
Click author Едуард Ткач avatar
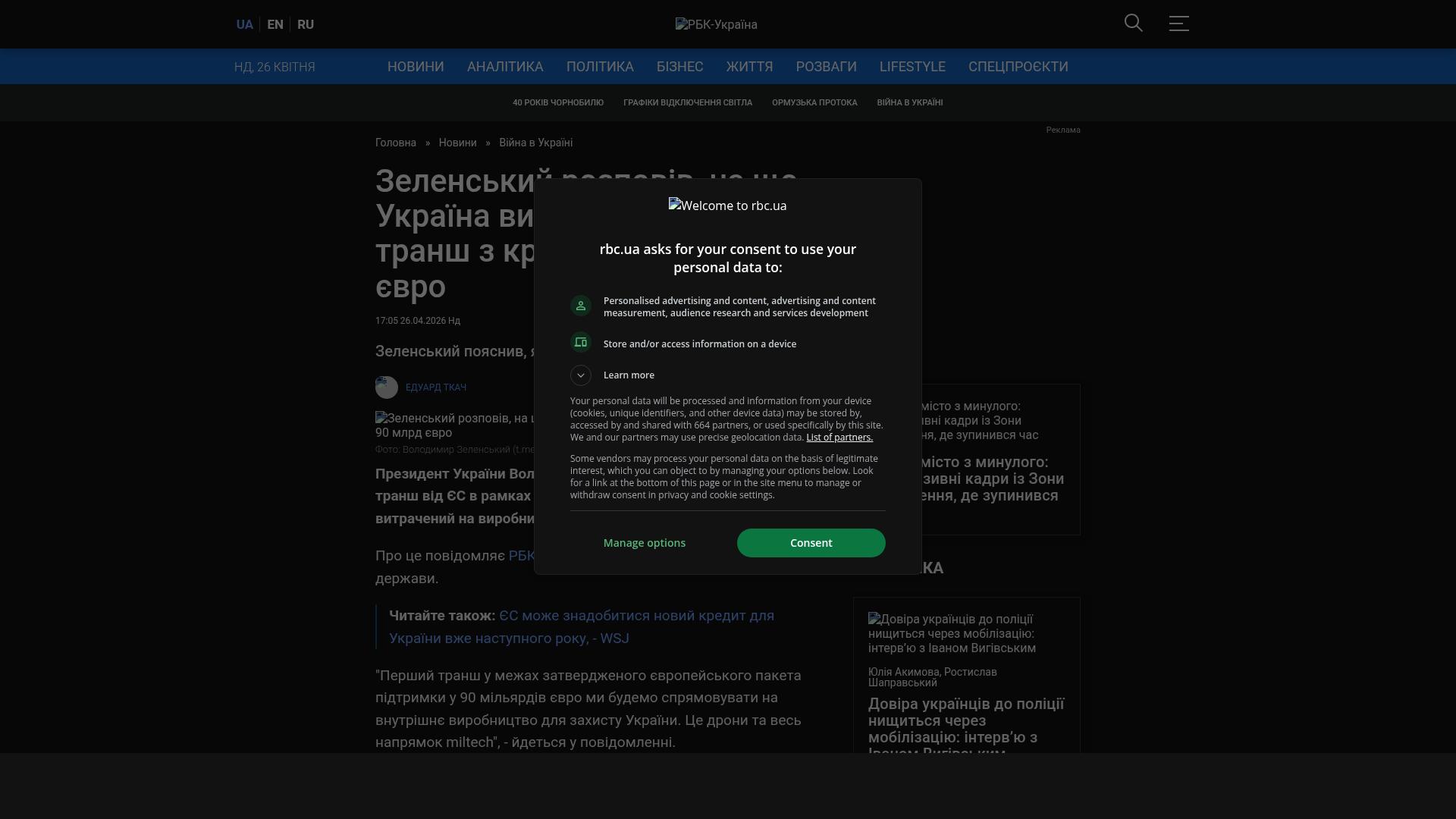[387, 388]
